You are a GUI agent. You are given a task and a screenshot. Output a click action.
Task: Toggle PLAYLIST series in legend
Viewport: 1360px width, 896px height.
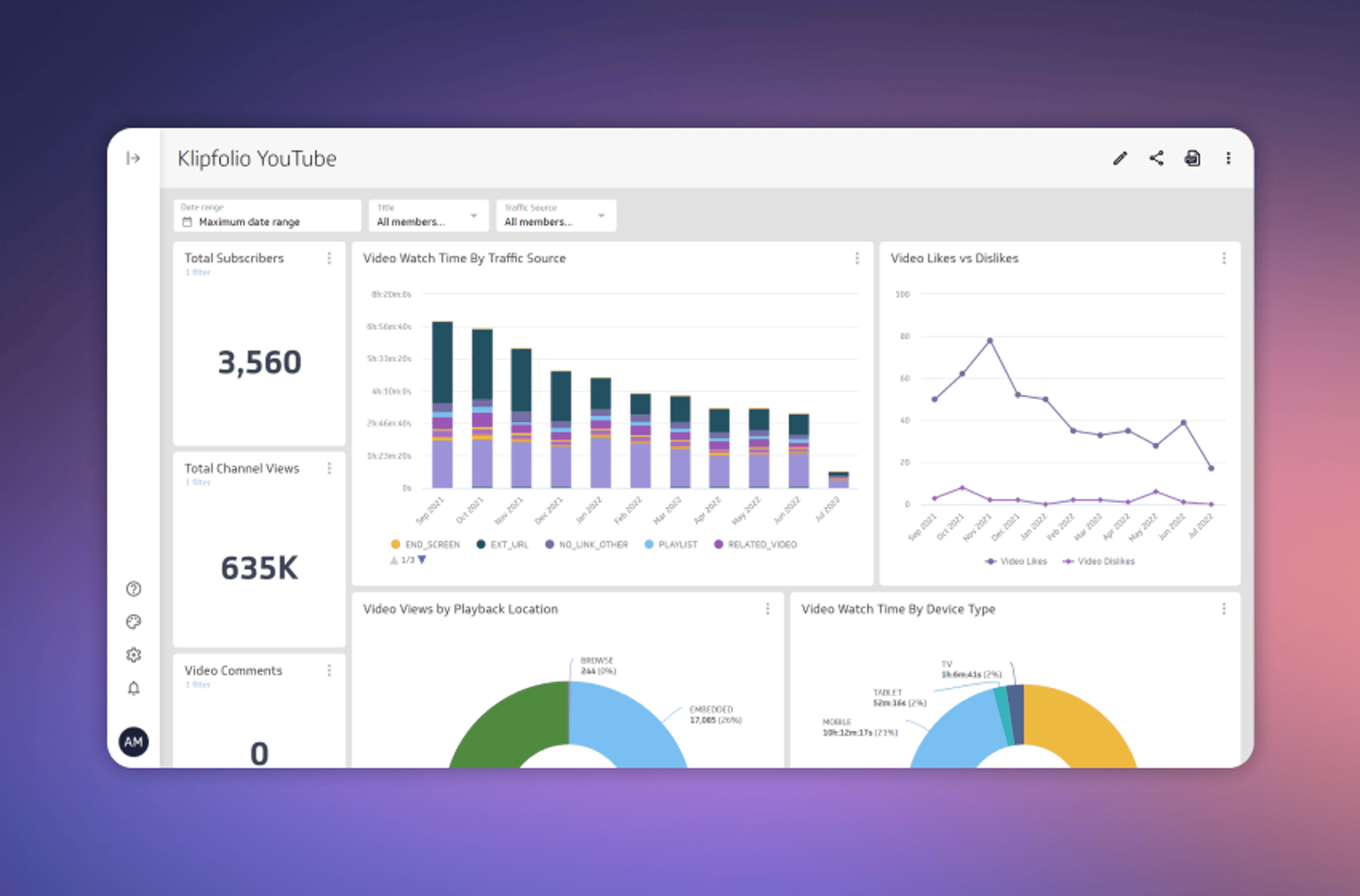[671, 545]
